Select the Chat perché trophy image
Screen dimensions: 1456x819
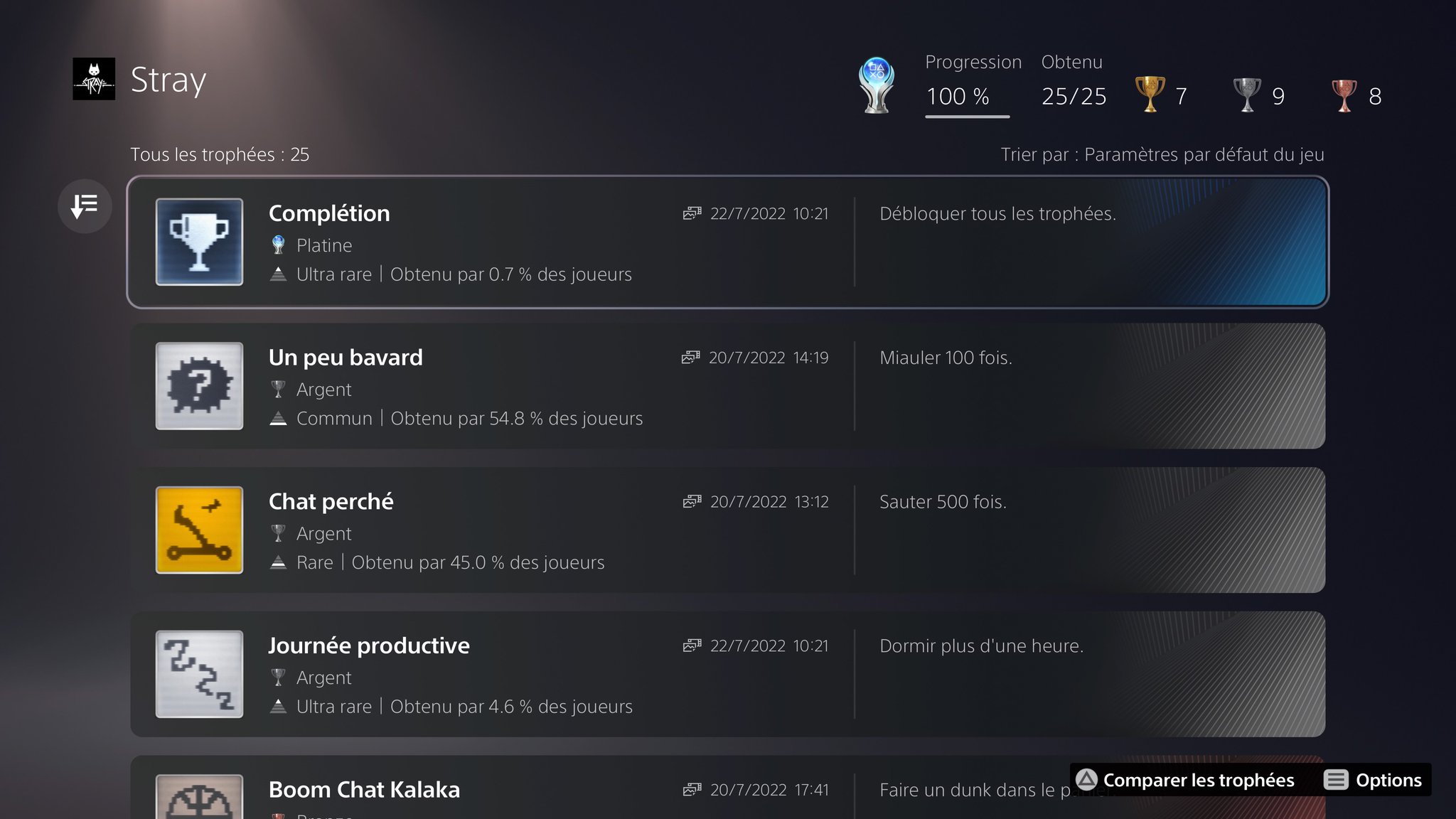pyautogui.click(x=199, y=530)
